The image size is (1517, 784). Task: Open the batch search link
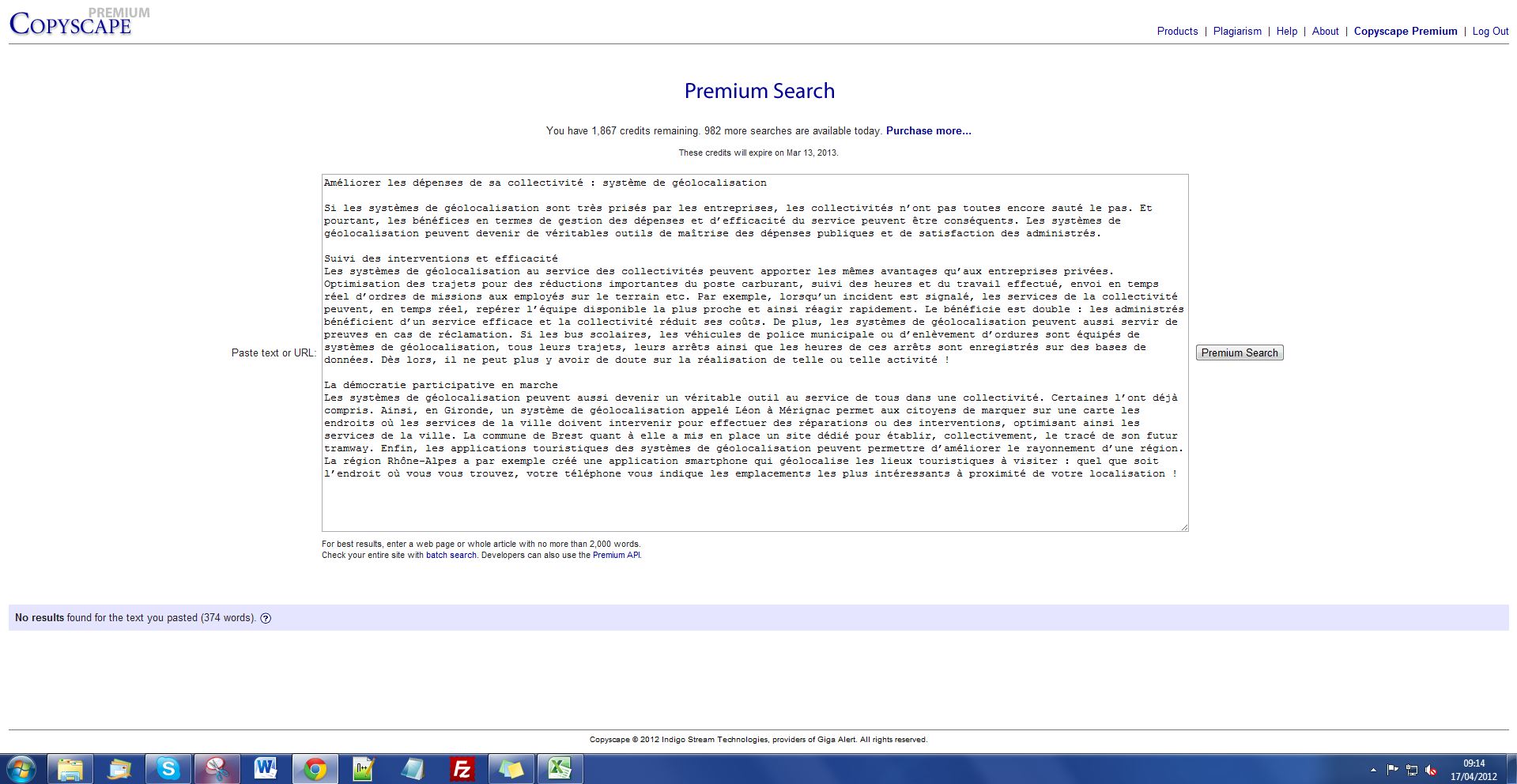[451, 556]
